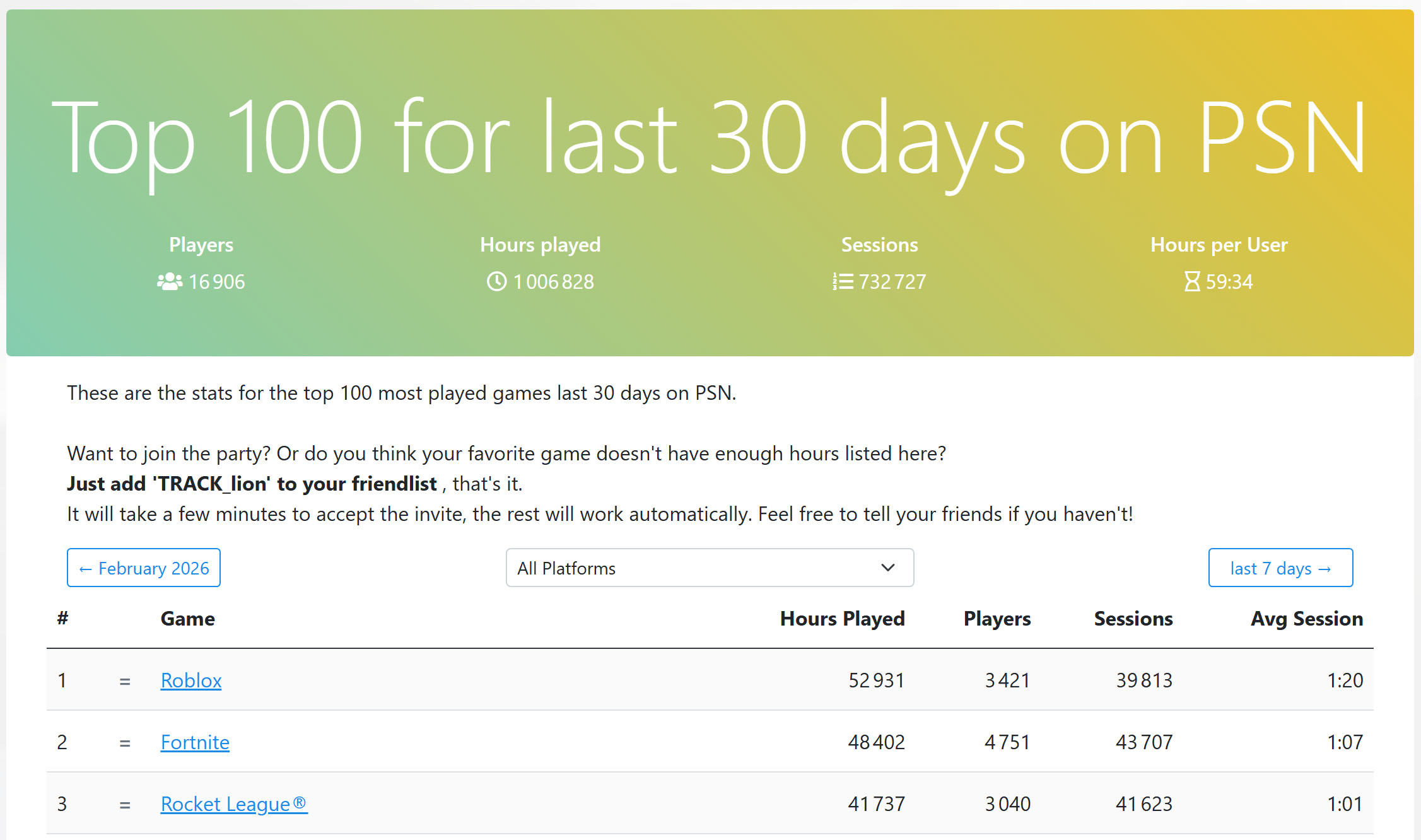1421x840 pixels.
Task: Click the Players column header in table
Action: point(997,619)
